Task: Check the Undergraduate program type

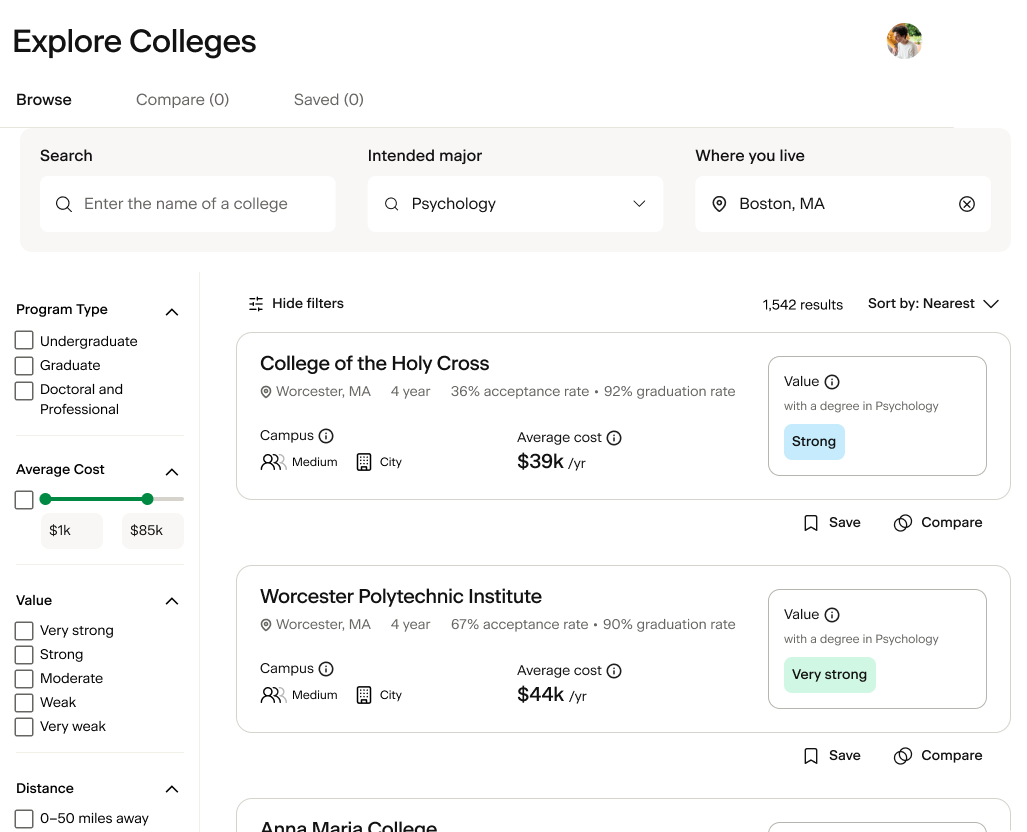Action: pyautogui.click(x=24, y=341)
